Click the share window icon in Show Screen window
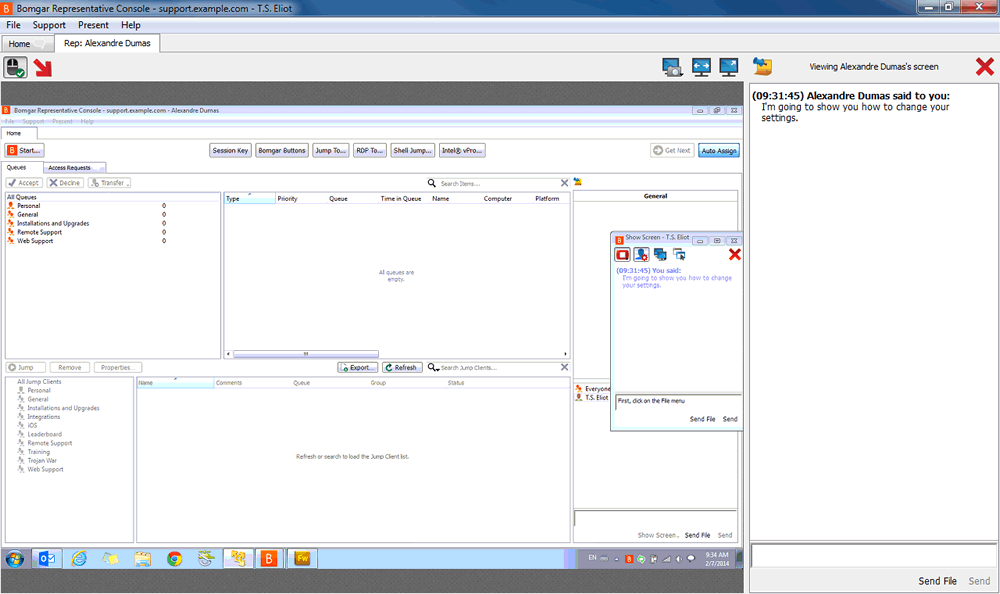This screenshot has height=594, width=1000. click(x=680, y=255)
